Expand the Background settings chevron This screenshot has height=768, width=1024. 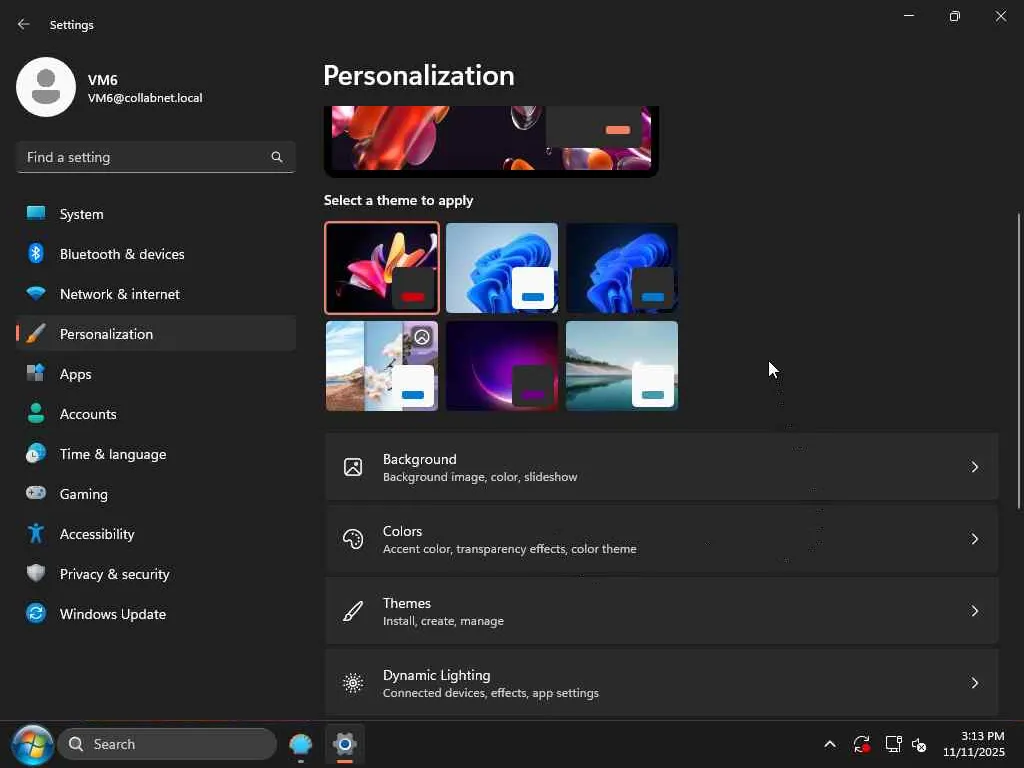tap(974, 467)
